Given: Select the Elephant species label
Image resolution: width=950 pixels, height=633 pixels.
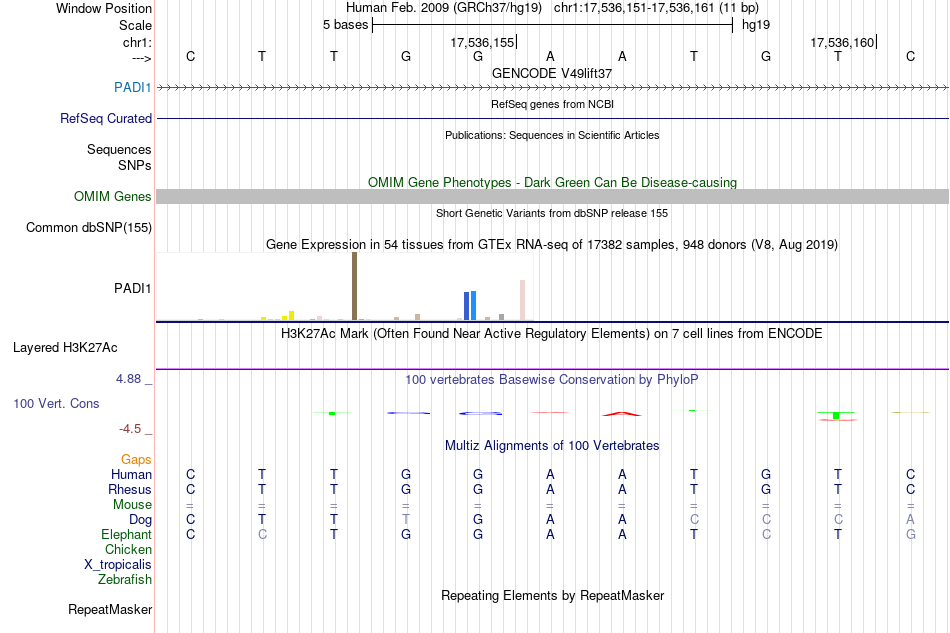Looking at the screenshot, I should click(126, 534).
